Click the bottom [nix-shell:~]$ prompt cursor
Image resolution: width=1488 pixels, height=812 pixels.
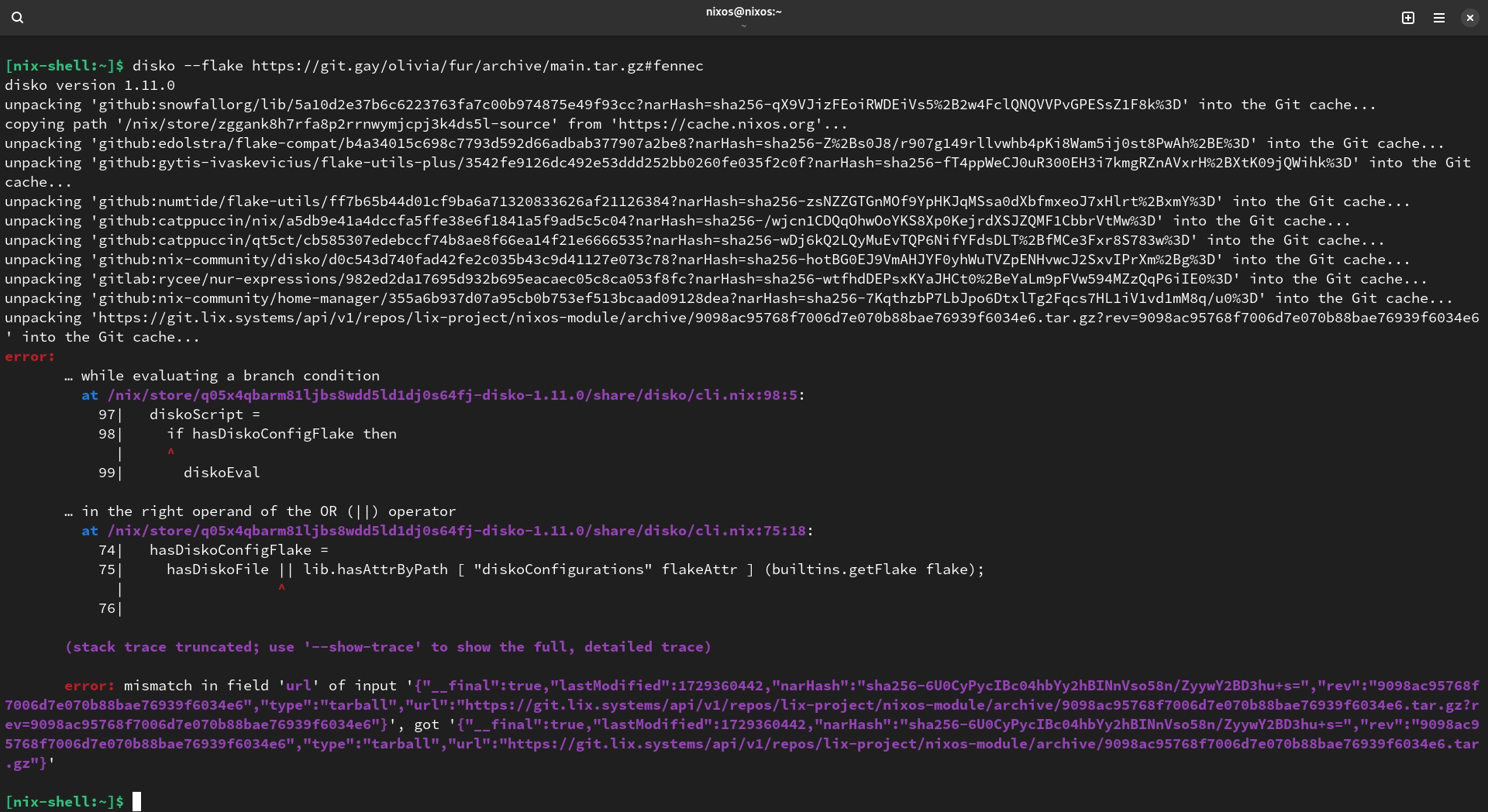tap(136, 801)
